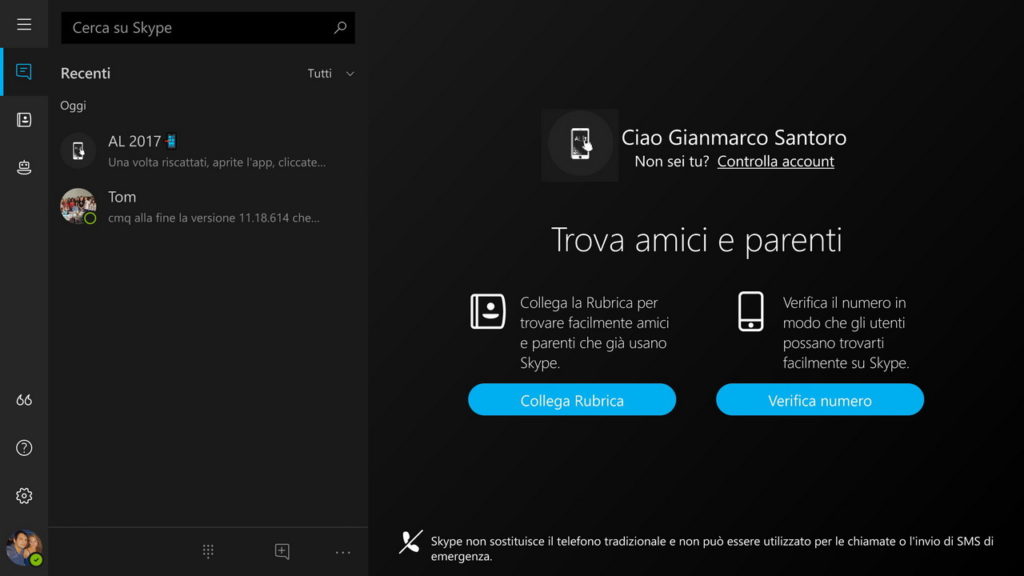Open the Recent chats tab in sidebar
The width and height of the screenshot is (1024, 576).
pyautogui.click(x=24, y=71)
